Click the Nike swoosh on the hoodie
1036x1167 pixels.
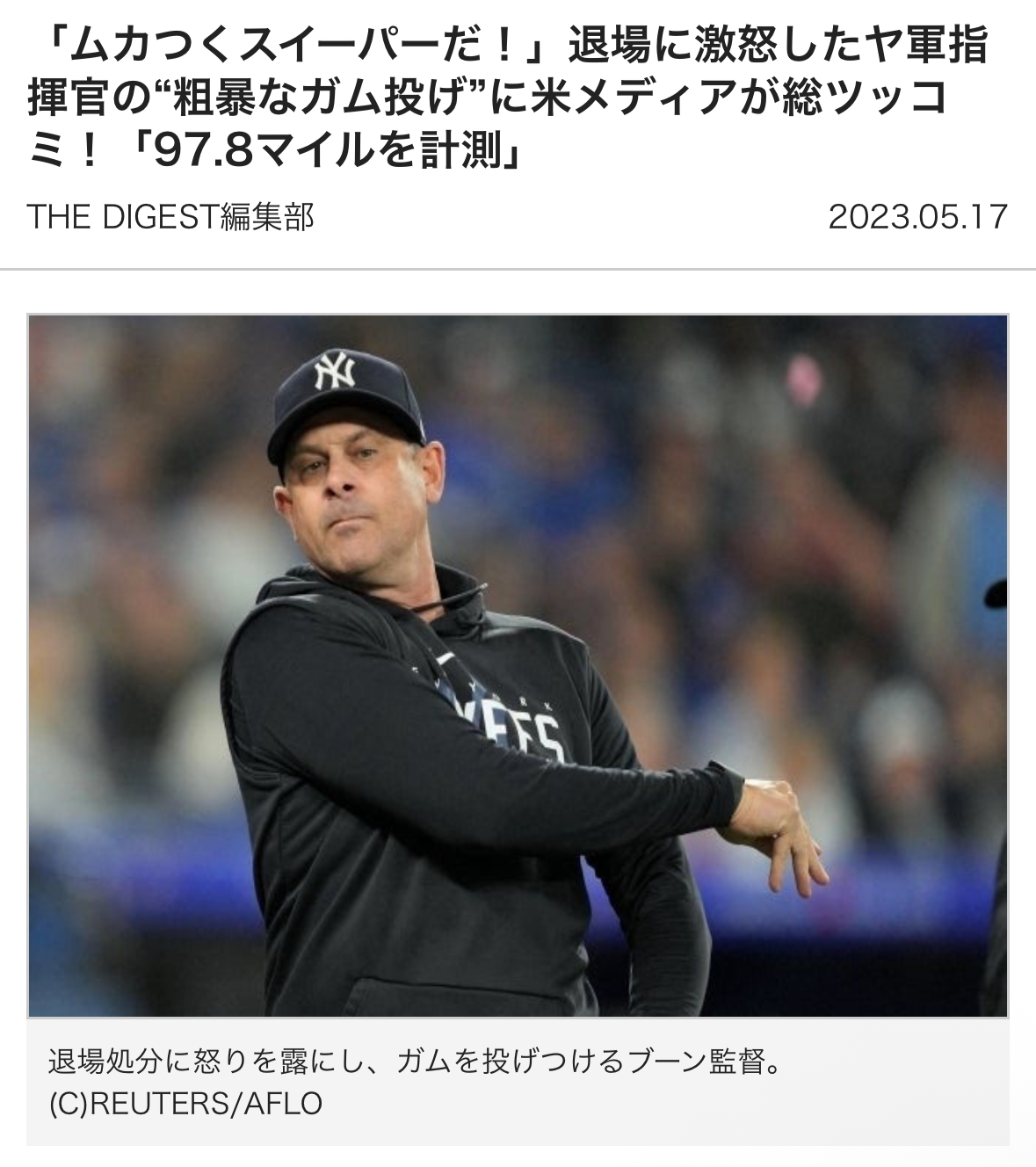(444, 657)
